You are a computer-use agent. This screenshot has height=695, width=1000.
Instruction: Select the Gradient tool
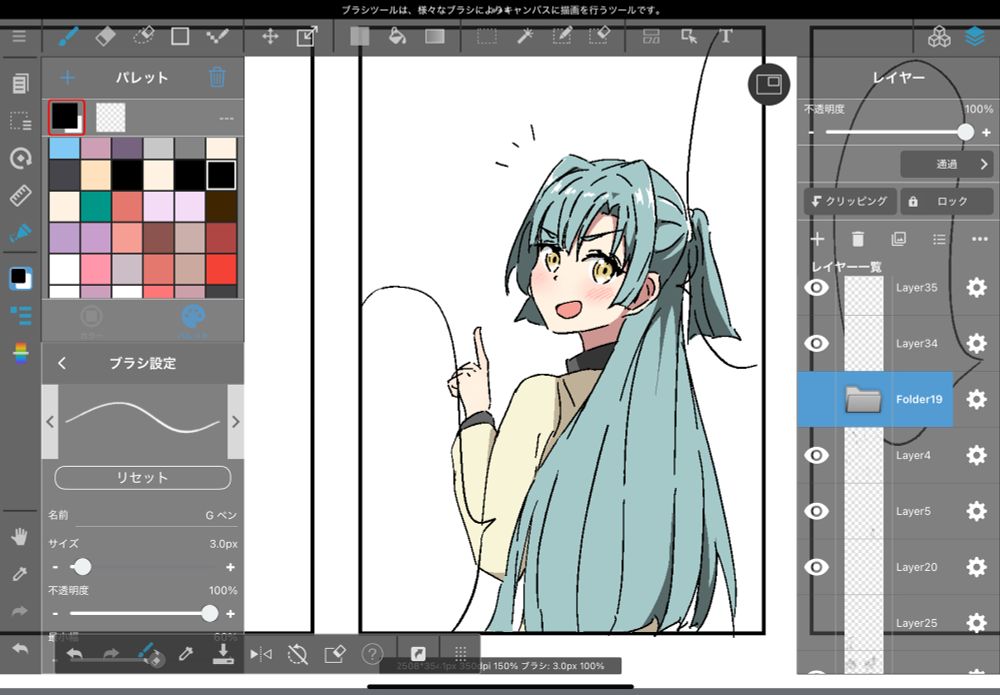click(435, 36)
